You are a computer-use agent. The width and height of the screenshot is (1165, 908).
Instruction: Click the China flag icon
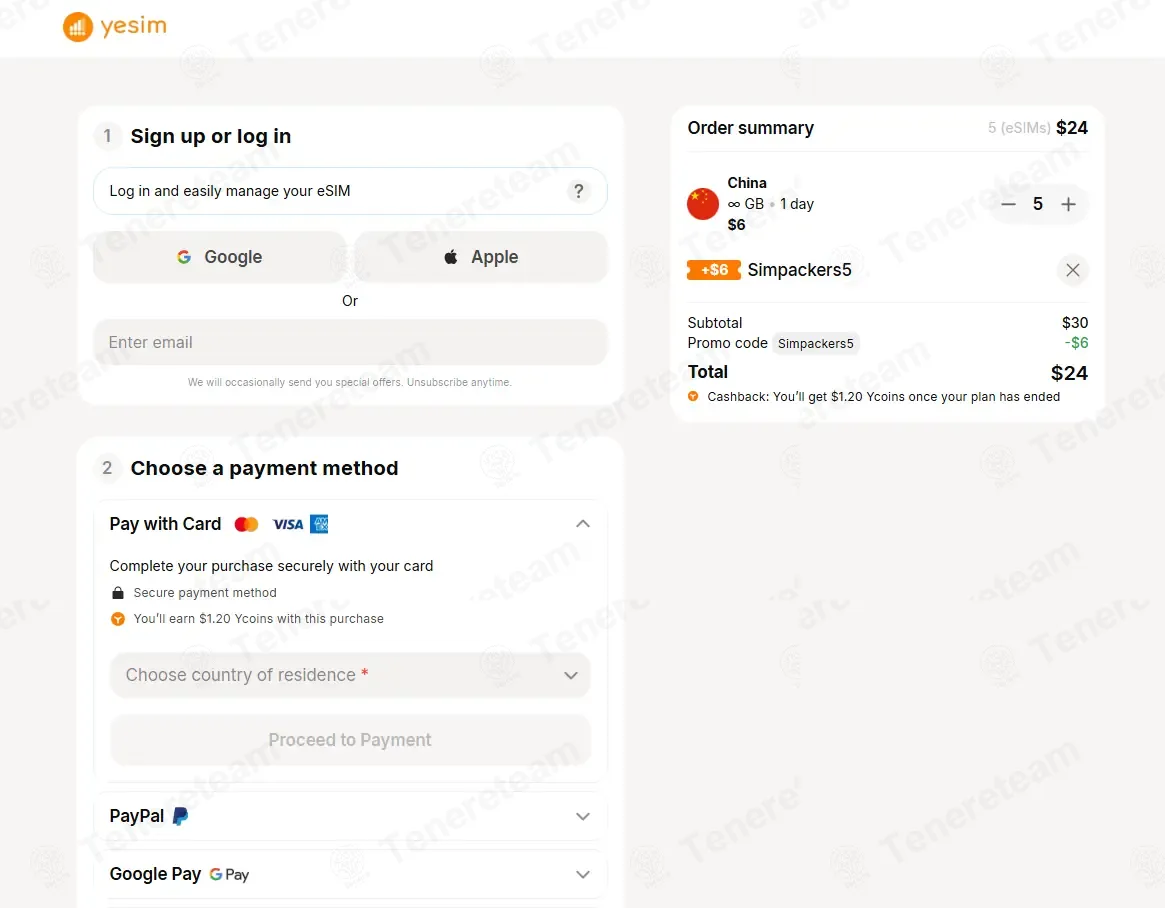pyautogui.click(x=702, y=204)
